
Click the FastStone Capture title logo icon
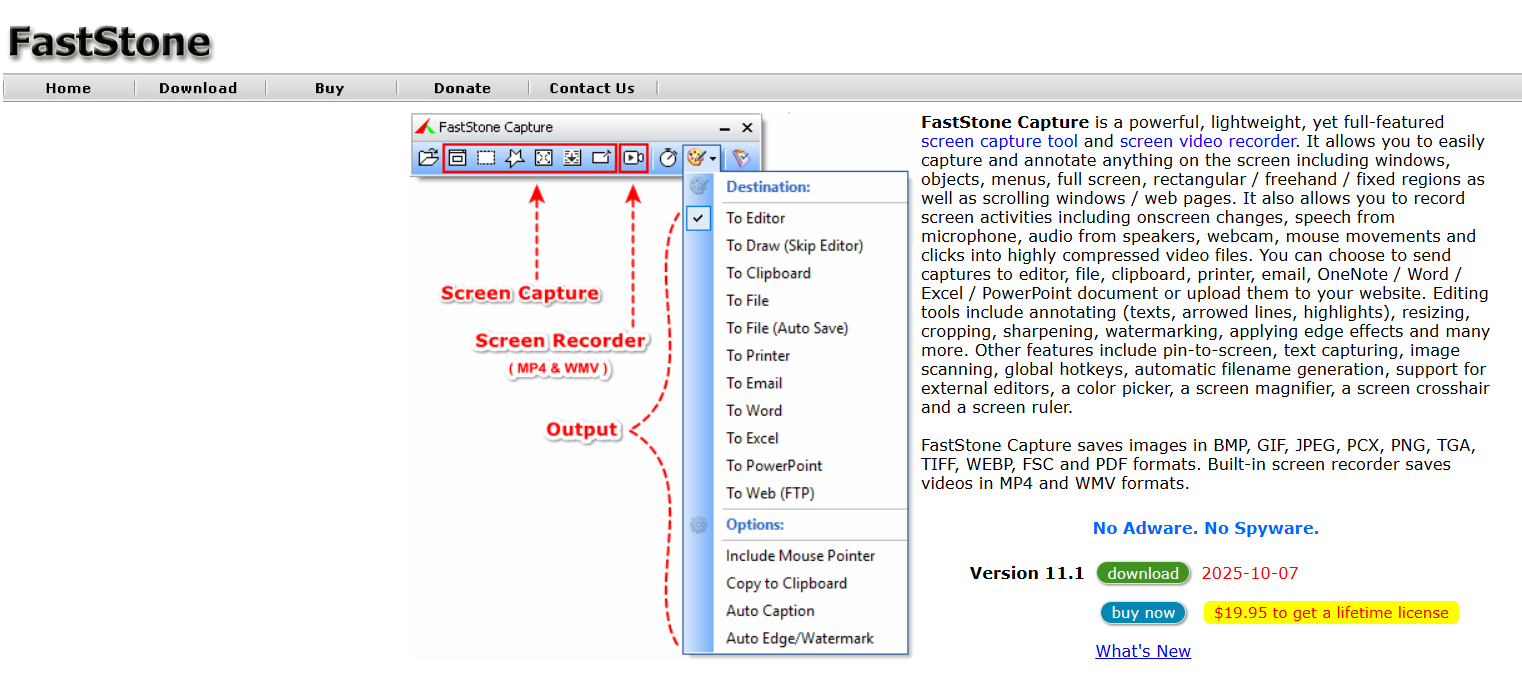coord(425,127)
